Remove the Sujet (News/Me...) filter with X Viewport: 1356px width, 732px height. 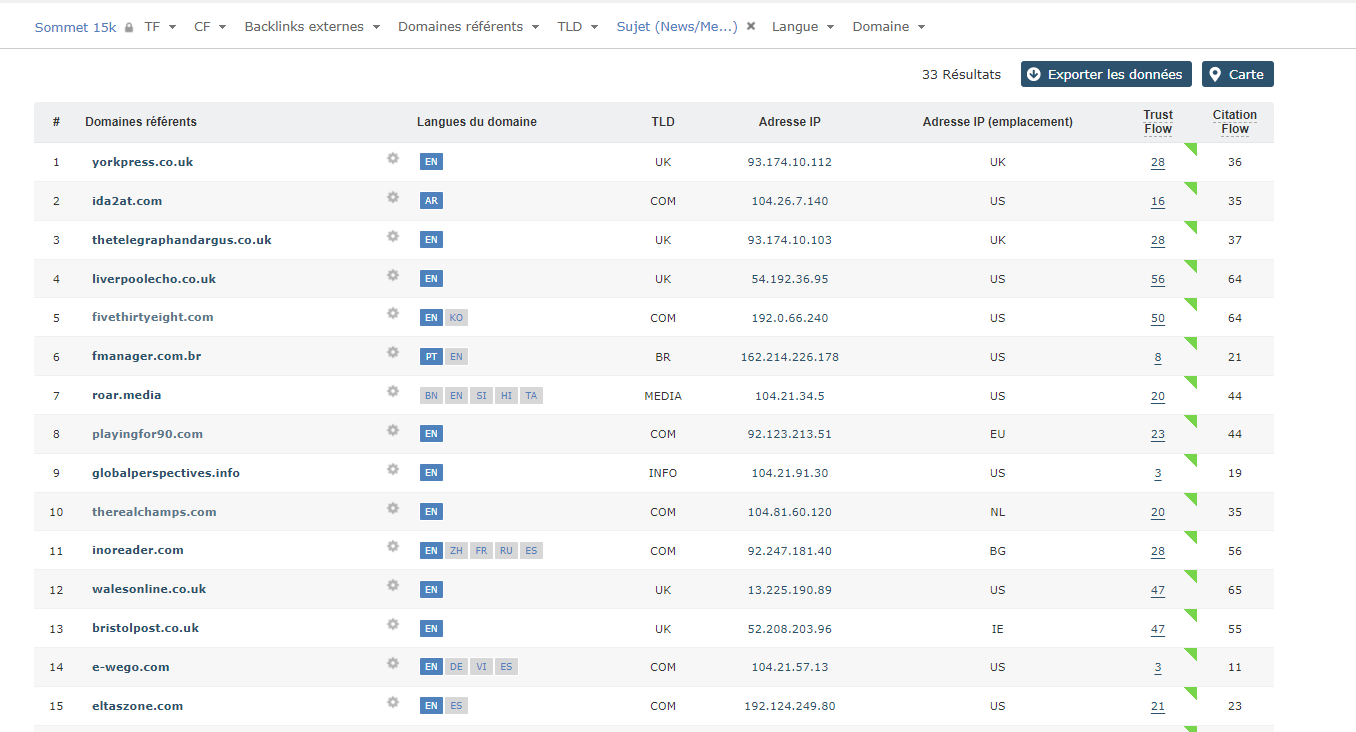pyautogui.click(x=751, y=26)
